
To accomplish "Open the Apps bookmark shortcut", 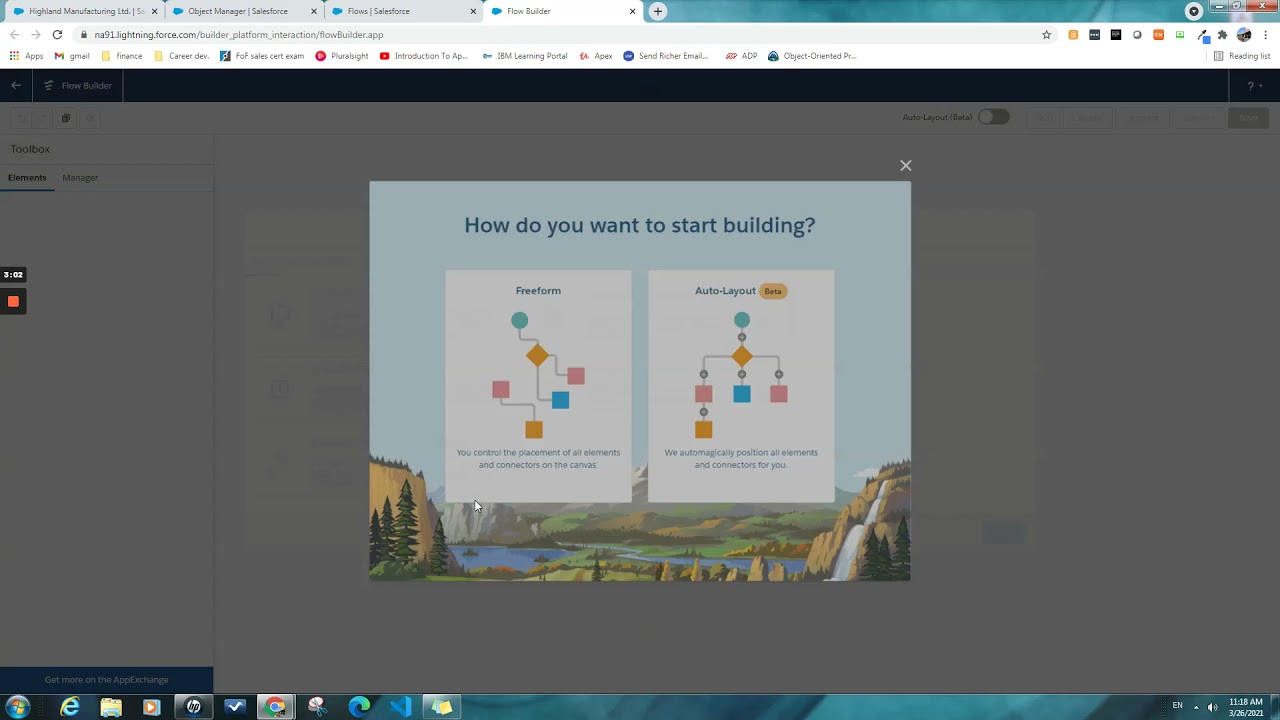I will [27, 56].
